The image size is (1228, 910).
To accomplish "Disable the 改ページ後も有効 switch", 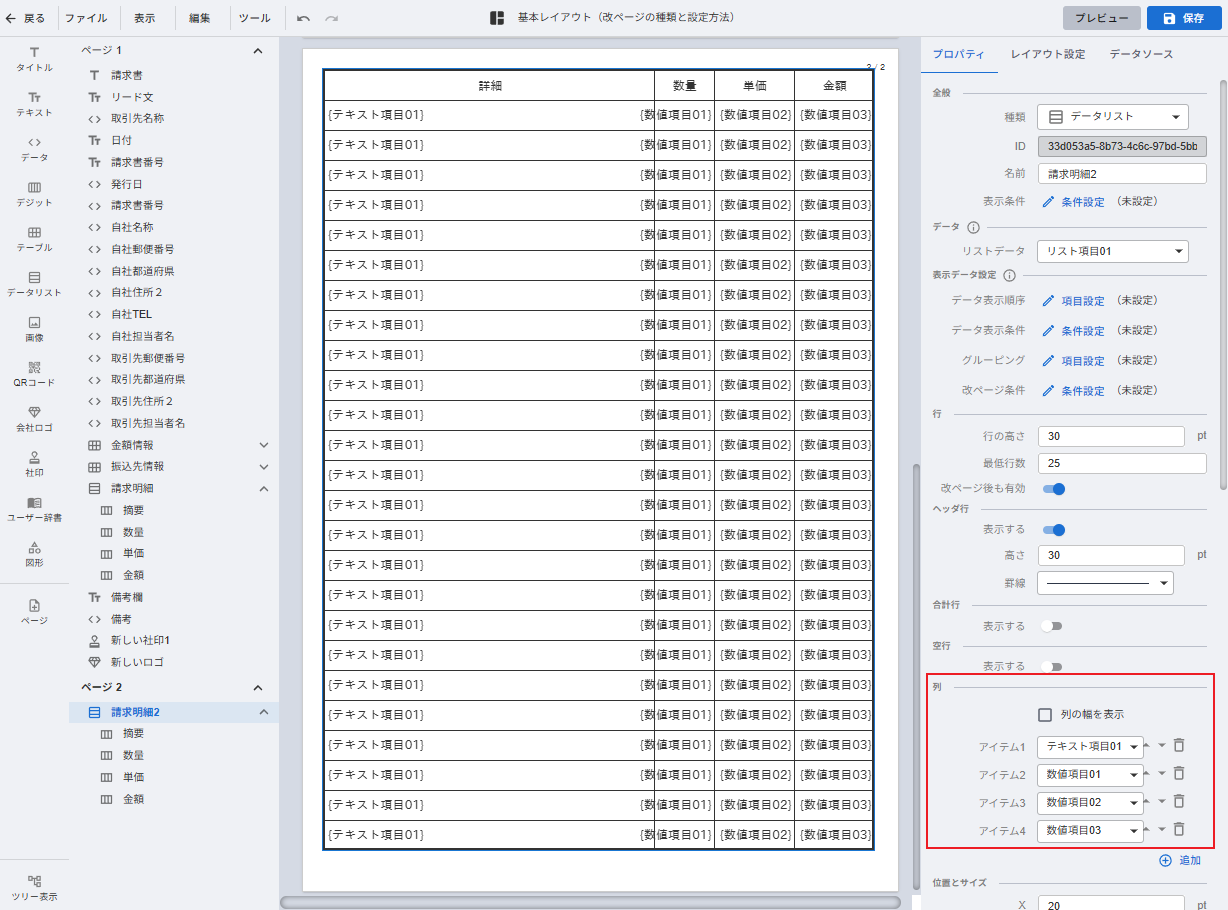I will [x=1053, y=489].
